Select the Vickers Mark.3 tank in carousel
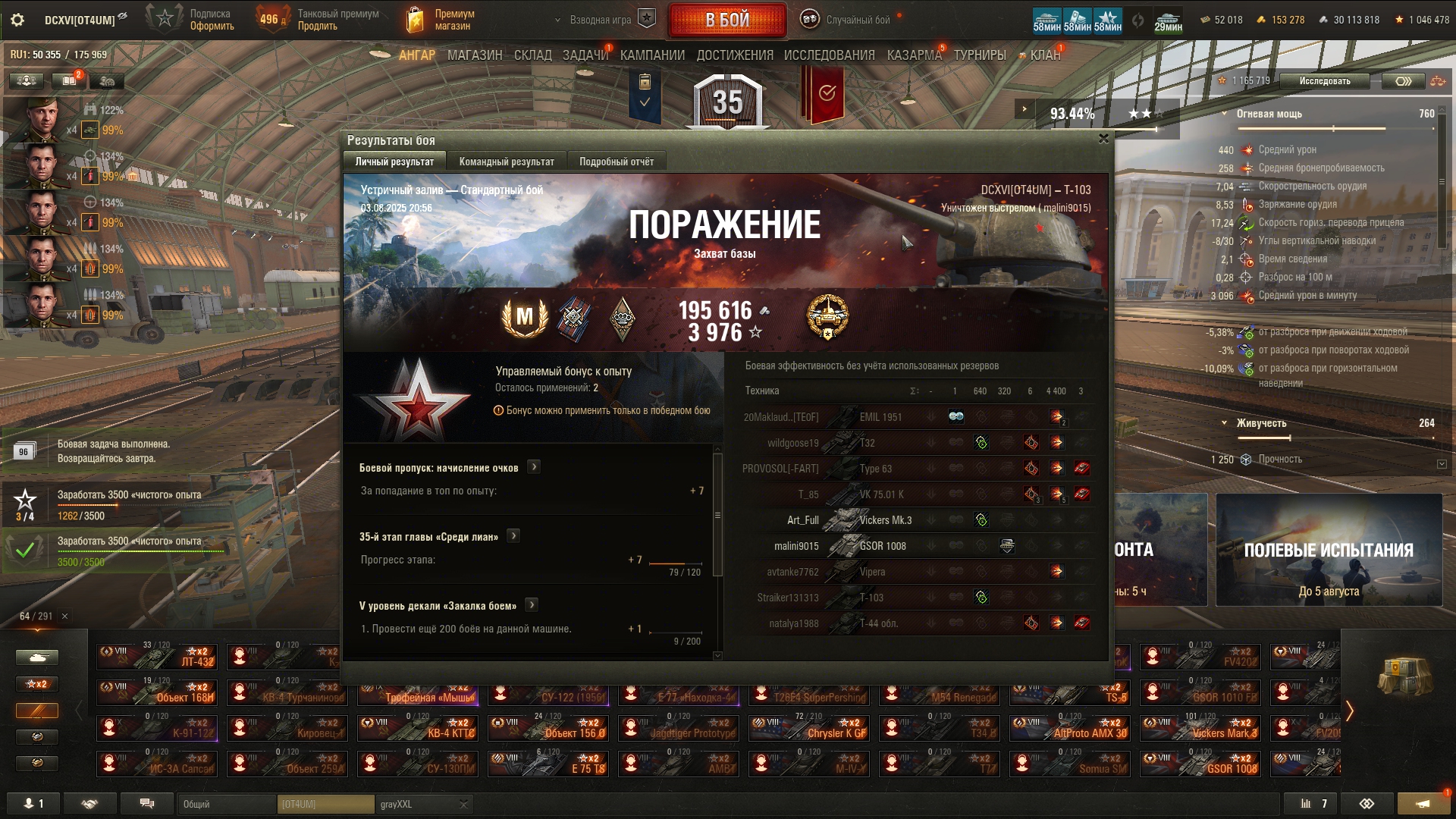The width and height of the screenshot is (1456, 819). (1200, 728)
